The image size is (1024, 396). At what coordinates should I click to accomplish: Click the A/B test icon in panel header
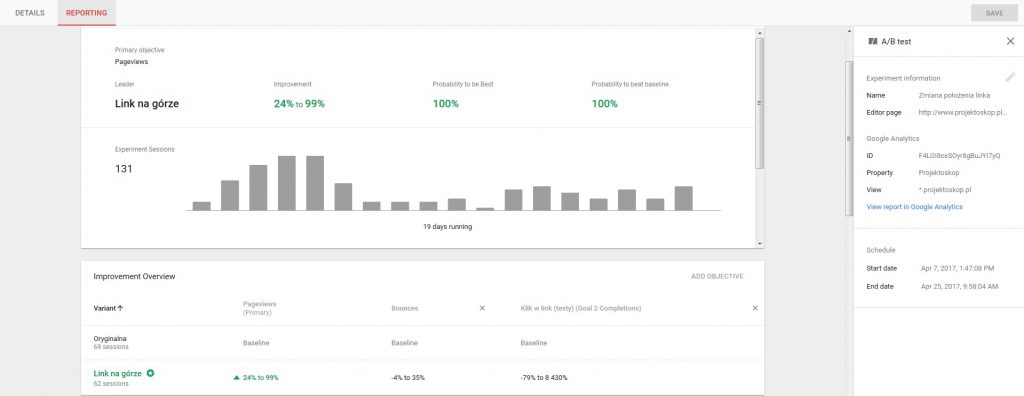[x=872, y=41]
